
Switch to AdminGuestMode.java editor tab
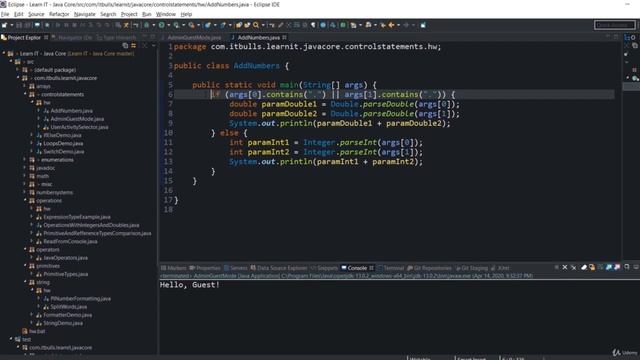[194, 38]
